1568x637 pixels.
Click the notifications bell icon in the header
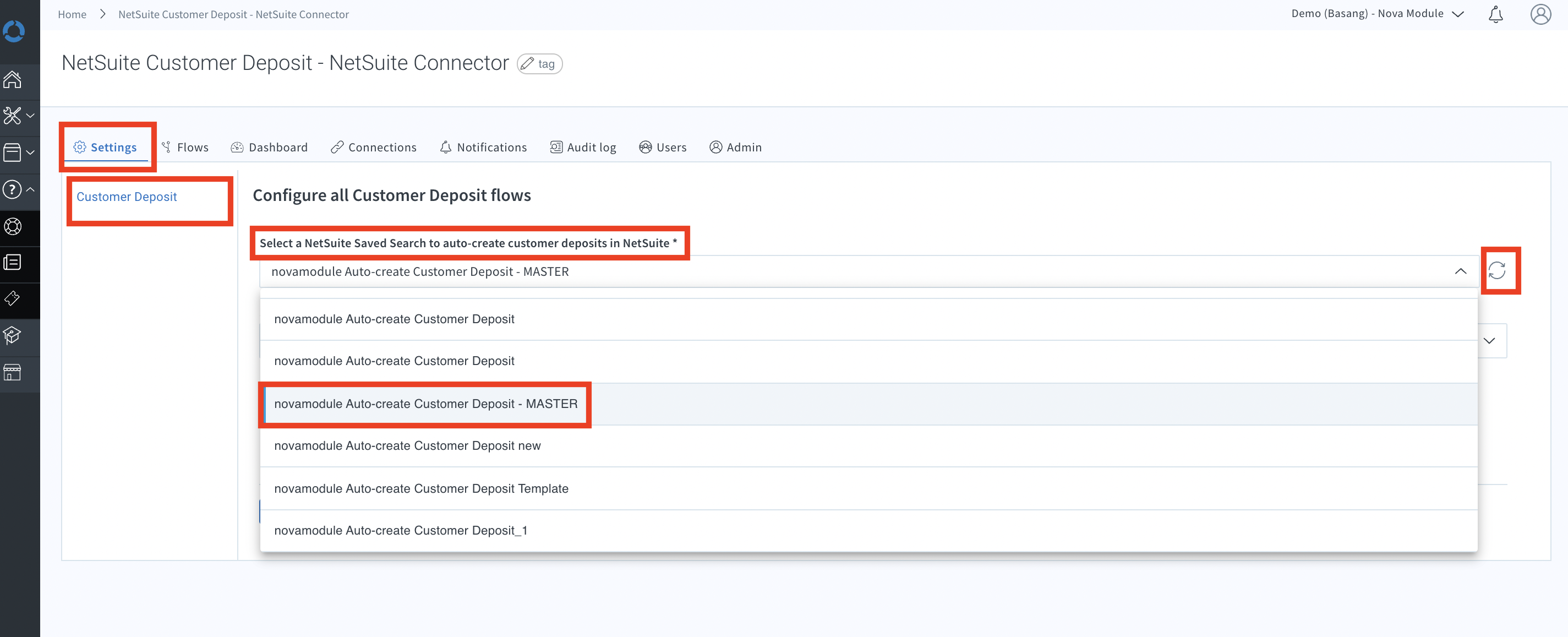coord(1495,14)
